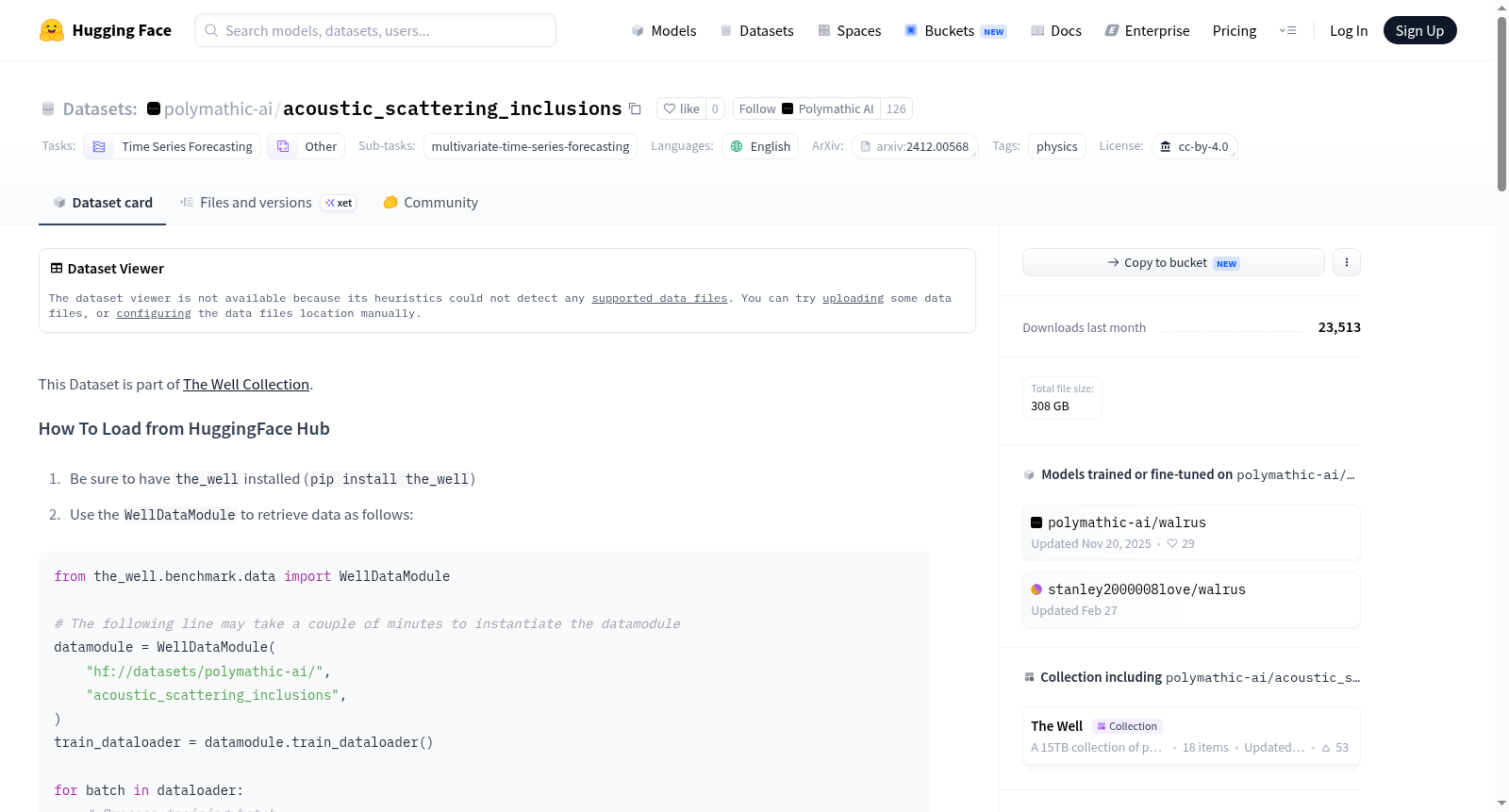Click the 23,513 downloads last month value
Screen dimensions: 1509x812
click(1339, 327)
